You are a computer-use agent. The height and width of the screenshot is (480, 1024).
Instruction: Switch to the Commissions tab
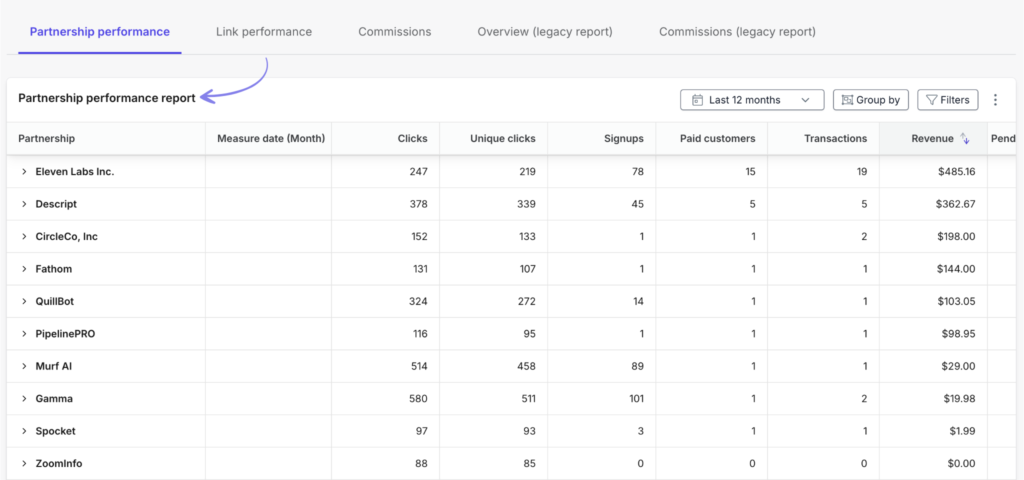(x=394, y=31)
